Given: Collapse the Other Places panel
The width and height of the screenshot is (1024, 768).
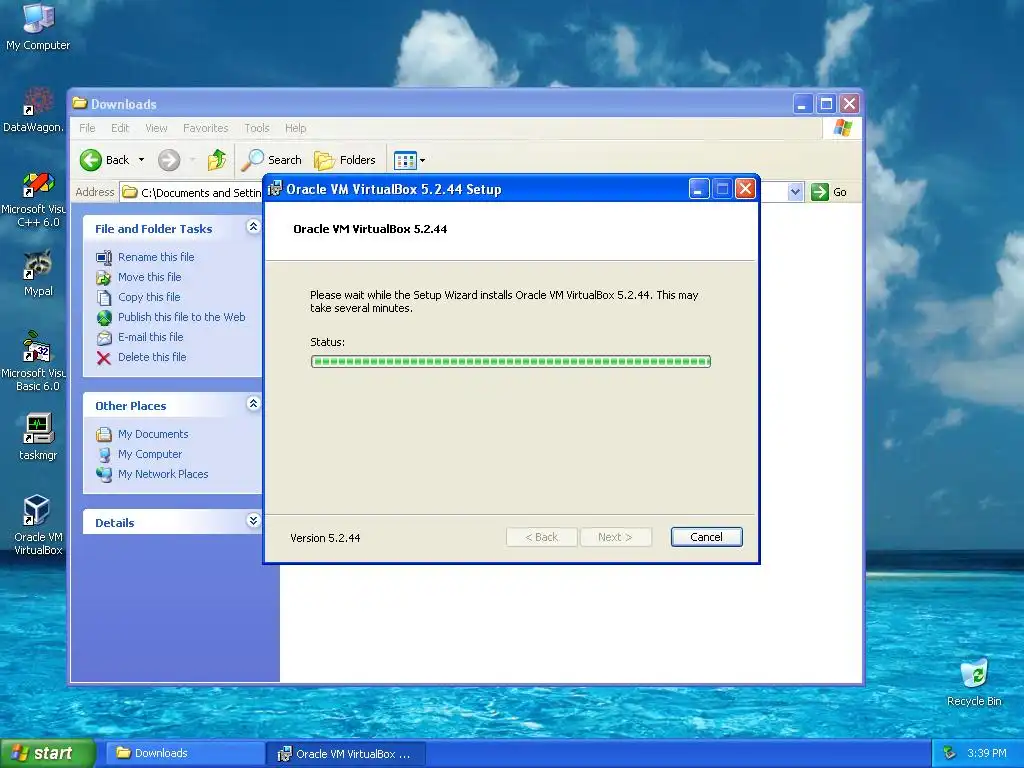Looking at the screenshot, I should coord(253,404).
